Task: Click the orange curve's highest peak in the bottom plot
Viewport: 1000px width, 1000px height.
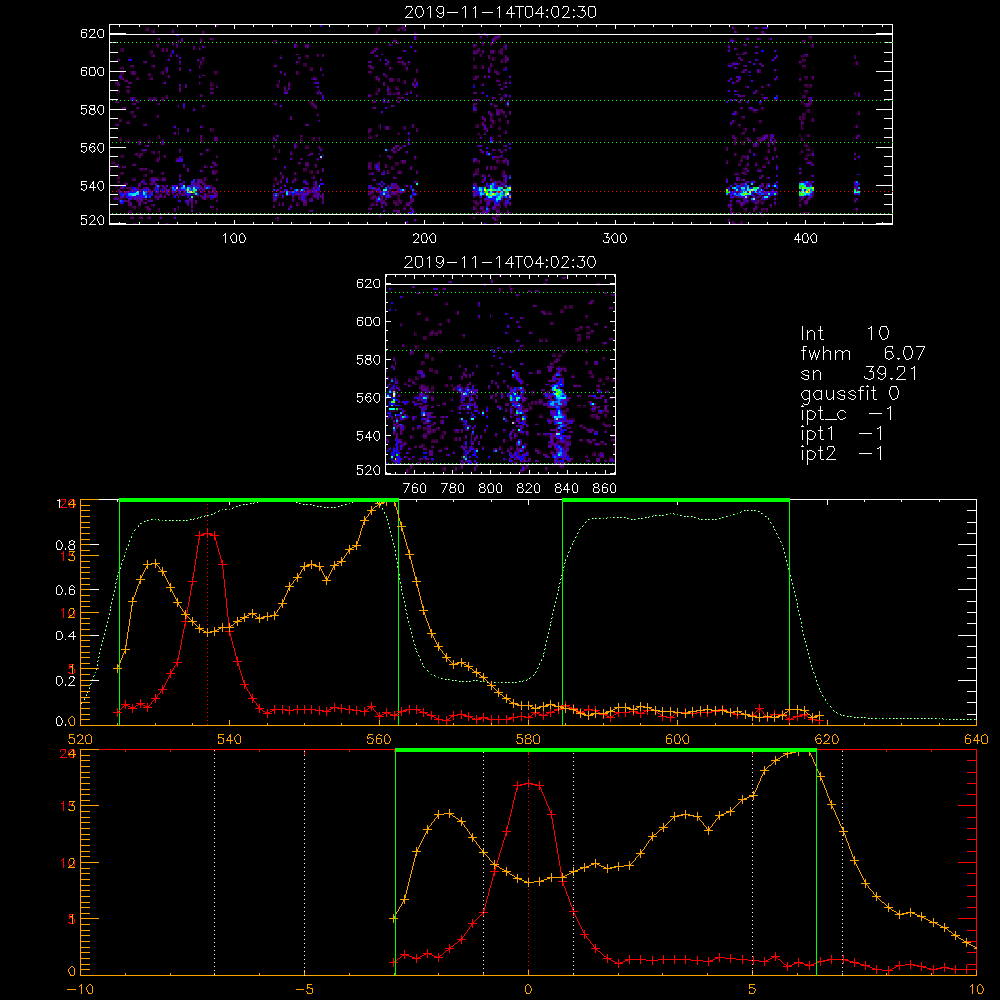Action: (x=804, y=753)
